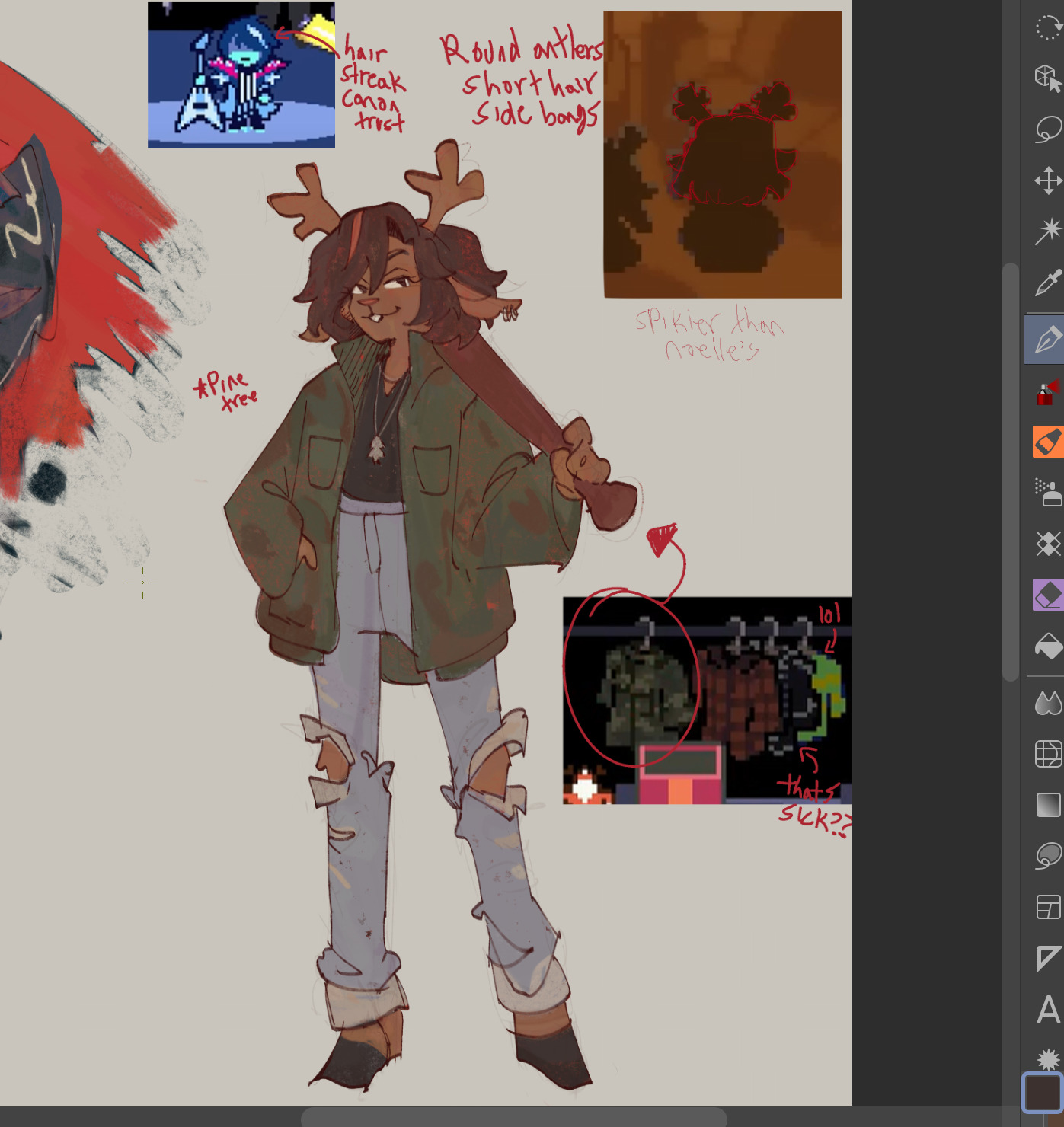1064x1127 pixels.
Task: Select the highlighted Pen tool
Action: 1045,340
